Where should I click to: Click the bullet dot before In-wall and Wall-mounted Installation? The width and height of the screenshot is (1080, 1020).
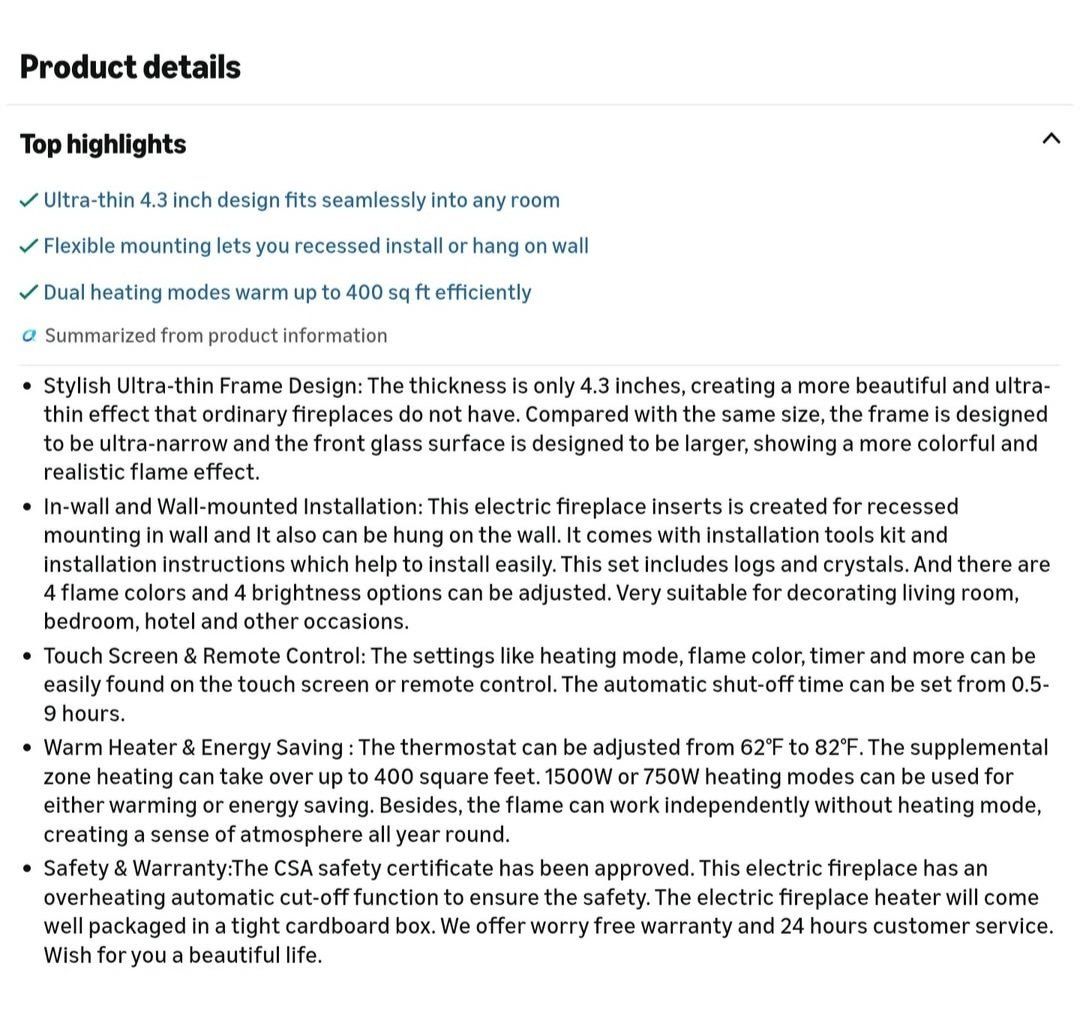point(27,508)
